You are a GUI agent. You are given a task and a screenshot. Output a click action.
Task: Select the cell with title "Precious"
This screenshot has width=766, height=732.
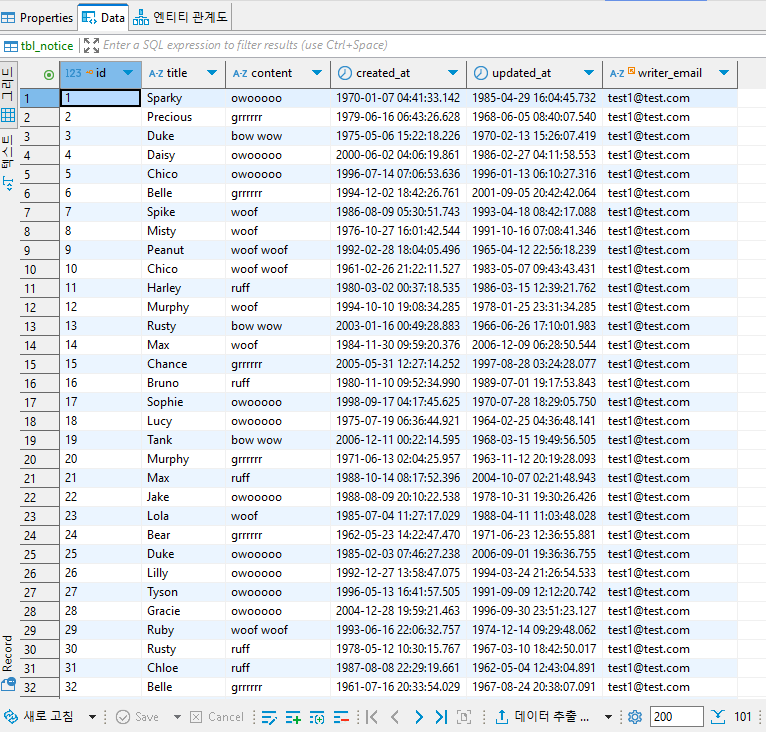point(184,117)
